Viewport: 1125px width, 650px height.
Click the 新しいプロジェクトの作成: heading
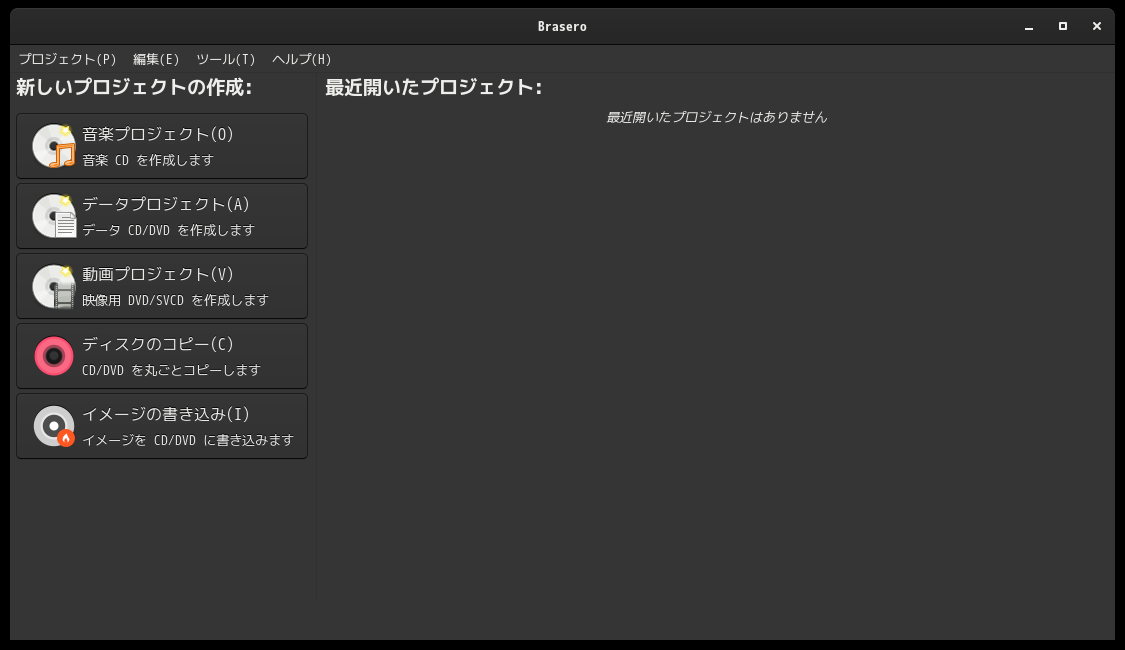tap(134, 88)
